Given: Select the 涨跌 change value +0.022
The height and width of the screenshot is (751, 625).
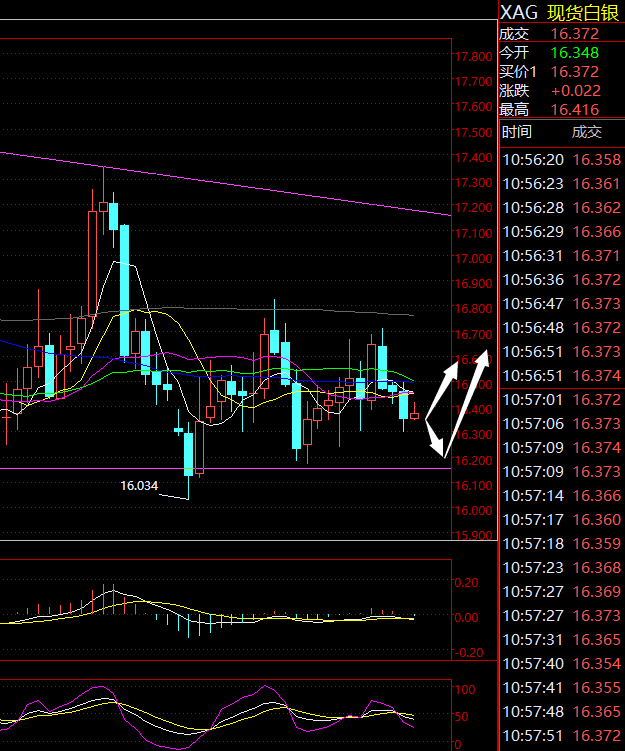Looking at the screenshot, I should point(576,91).
